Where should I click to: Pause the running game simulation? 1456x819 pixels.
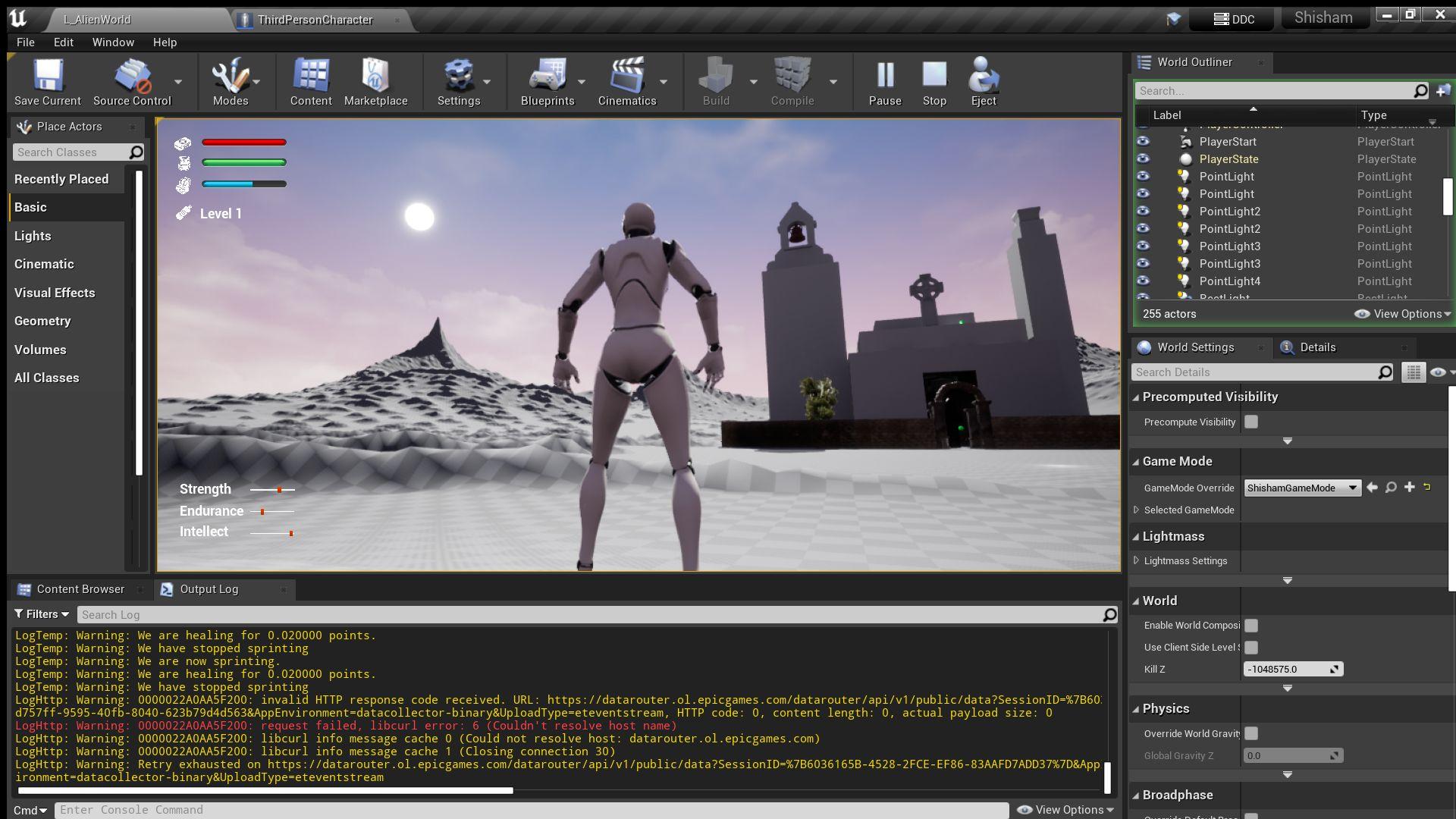click(x=884, y=77)
